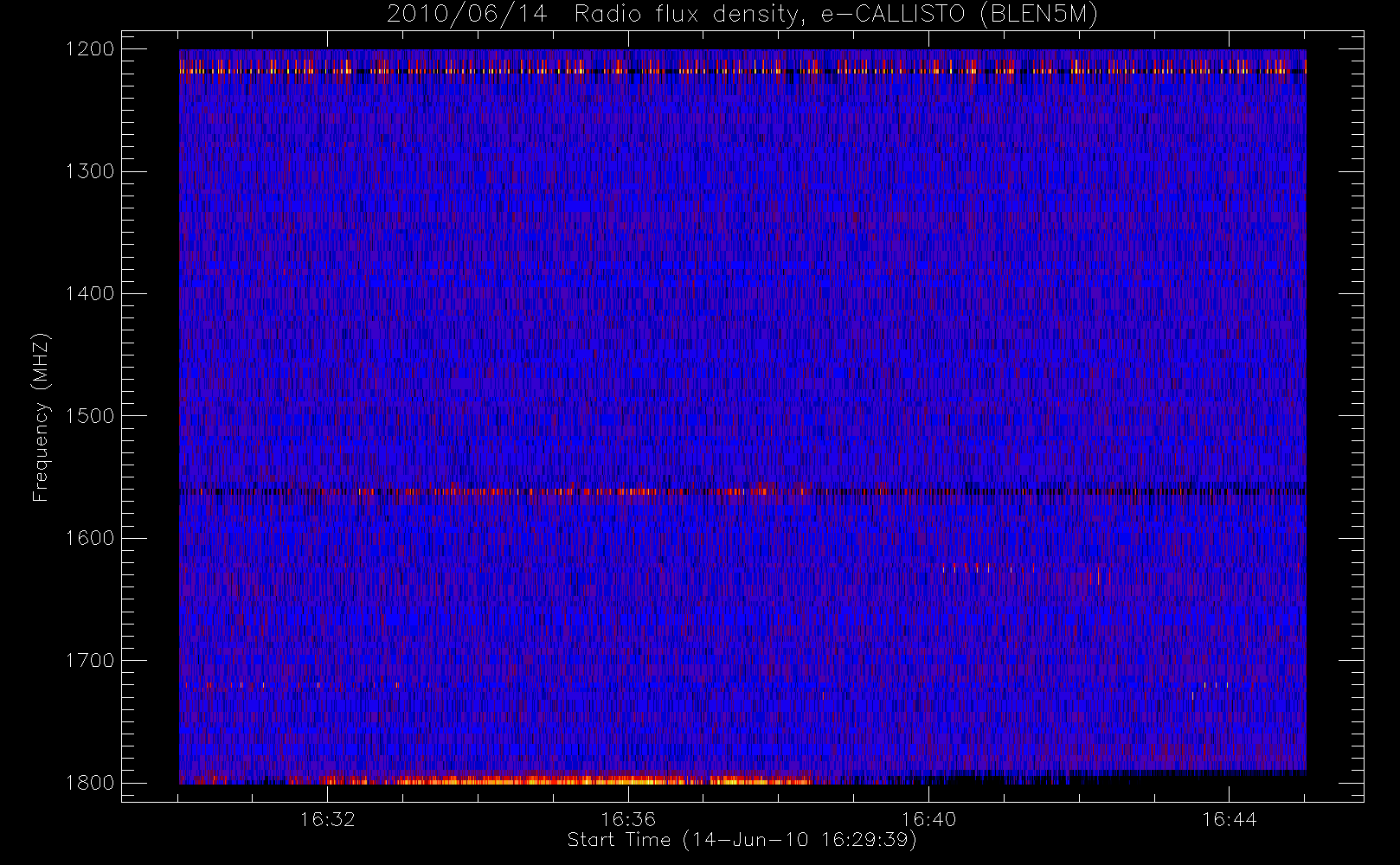This screenshot has height=865, width=1400.
Task: Click the 1800 frequency tick label
Action: pyautogui.click(x=90, y=782)
